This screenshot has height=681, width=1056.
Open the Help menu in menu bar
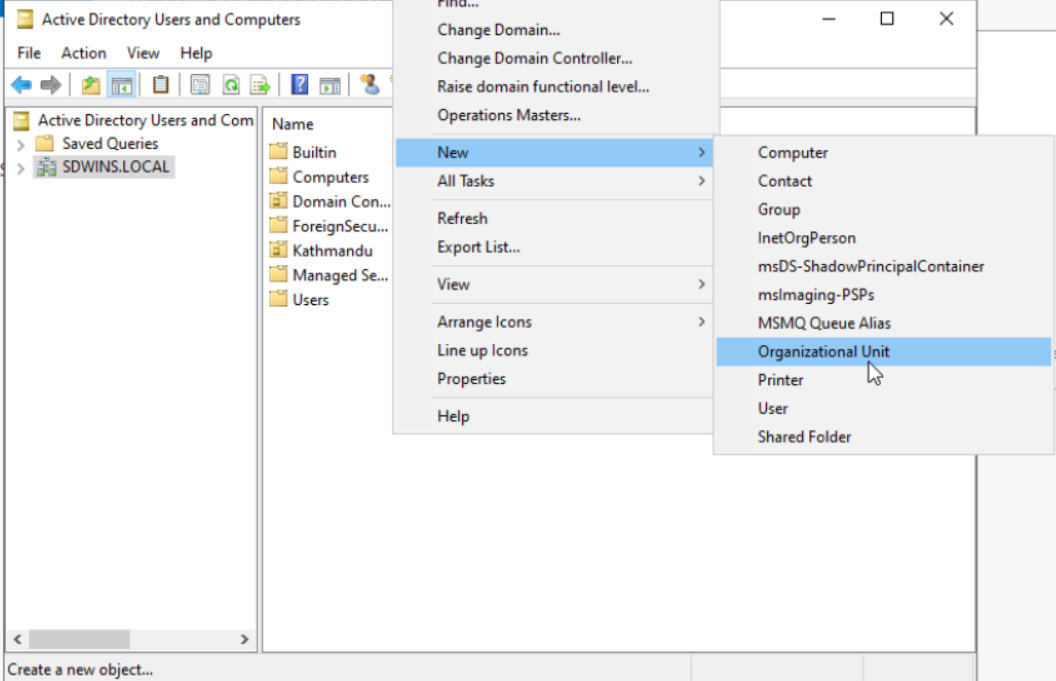(x=196, y=53)
